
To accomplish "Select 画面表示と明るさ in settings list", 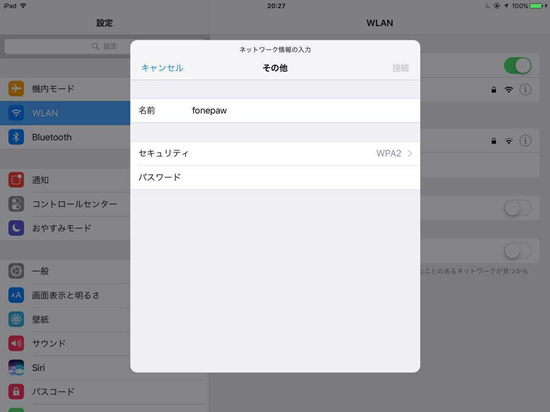I will point(66,295).
